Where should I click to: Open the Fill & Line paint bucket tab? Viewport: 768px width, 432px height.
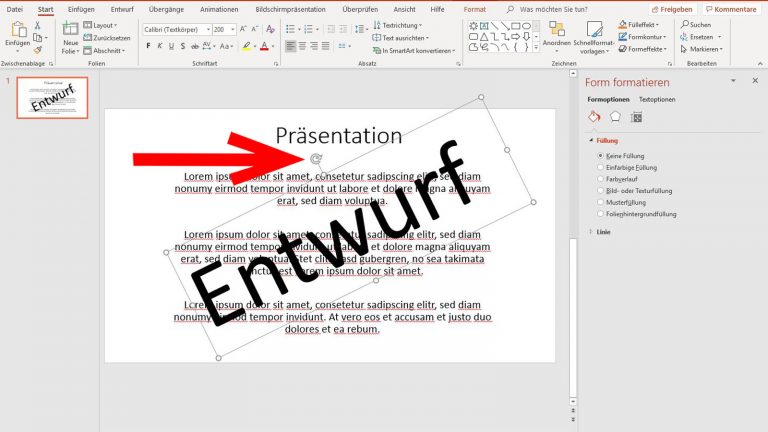(x=594, y=117)
